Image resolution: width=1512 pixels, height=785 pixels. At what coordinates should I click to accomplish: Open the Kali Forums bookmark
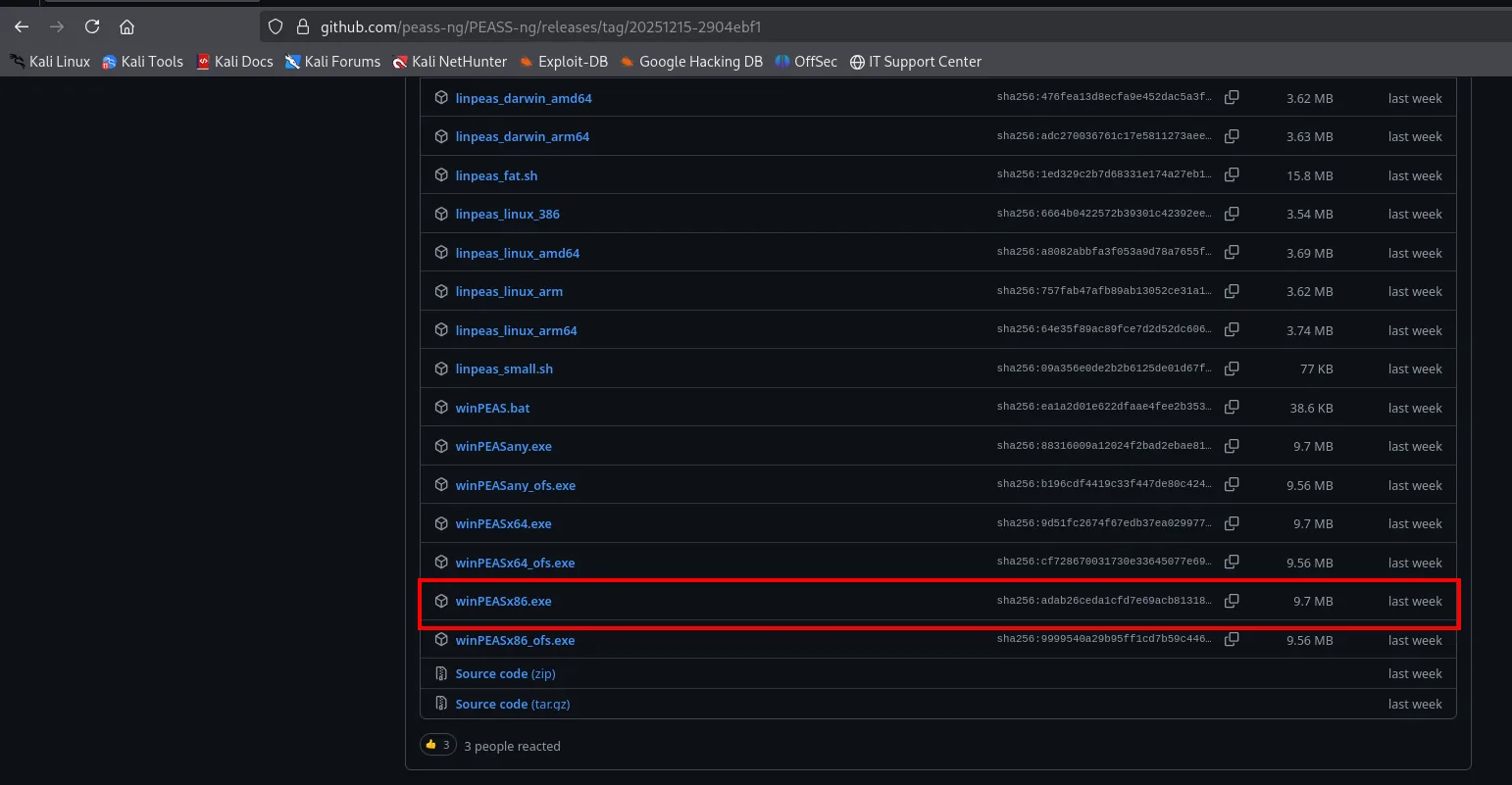coord(332,62)
